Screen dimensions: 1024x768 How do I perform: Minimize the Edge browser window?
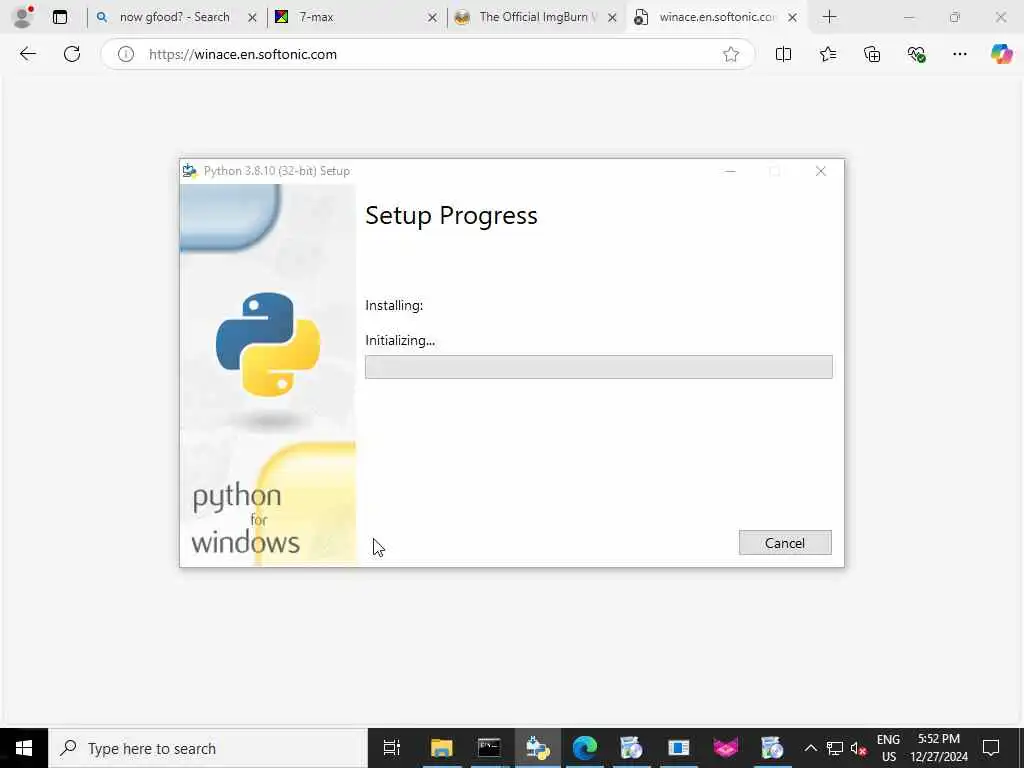point(909,17)
